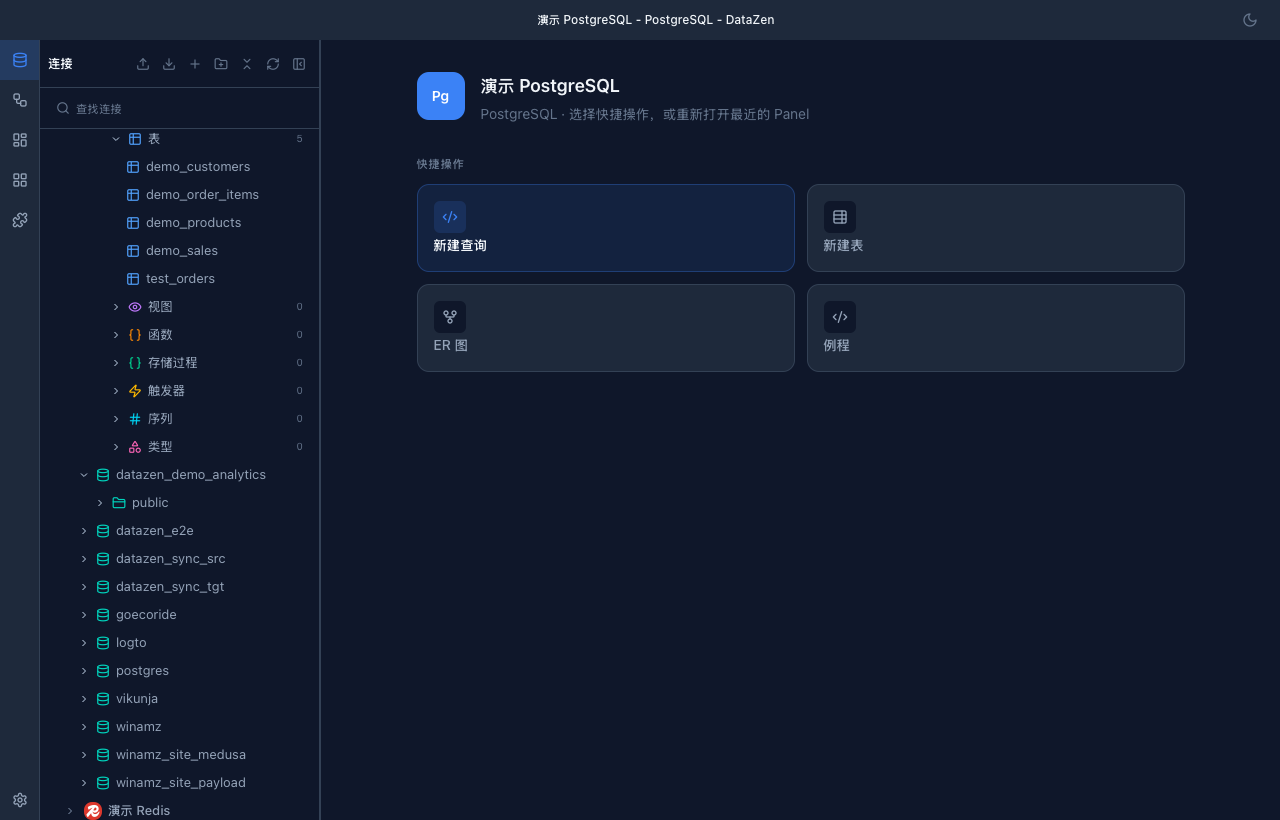Expand the 序列 sequences node
The image size is (1280, 820).
tap(116, 419)
